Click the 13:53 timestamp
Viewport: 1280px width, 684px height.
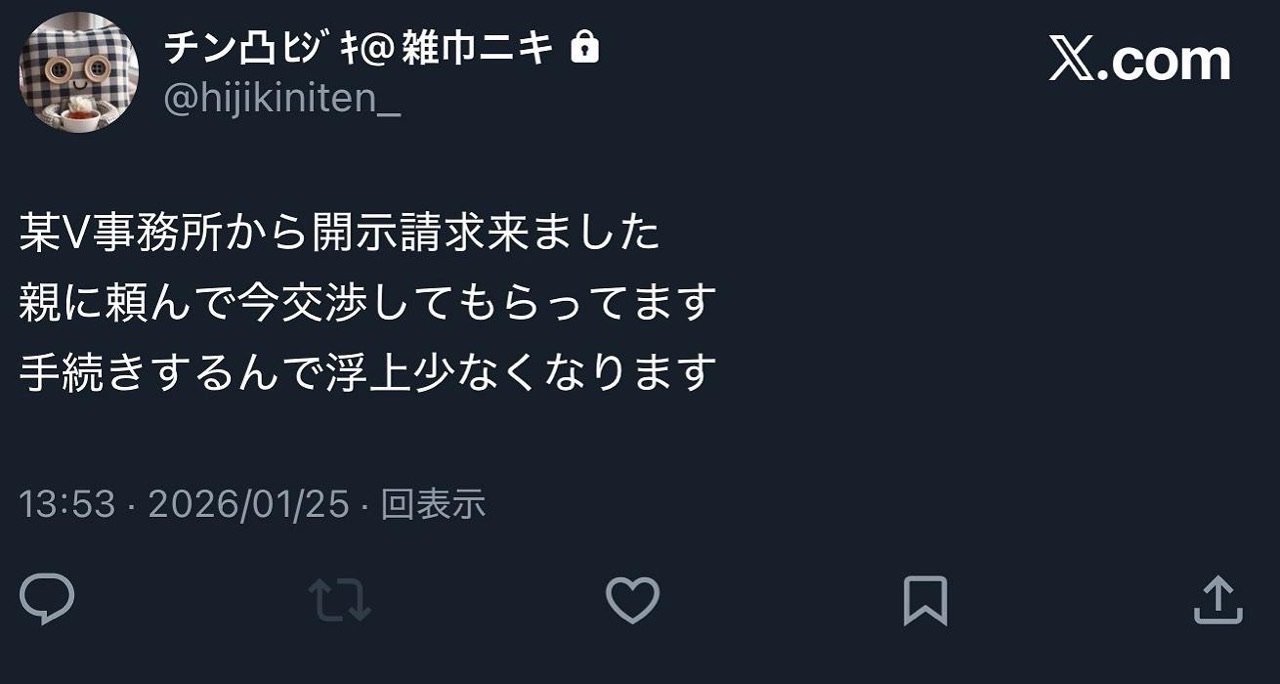click(68, 504)
